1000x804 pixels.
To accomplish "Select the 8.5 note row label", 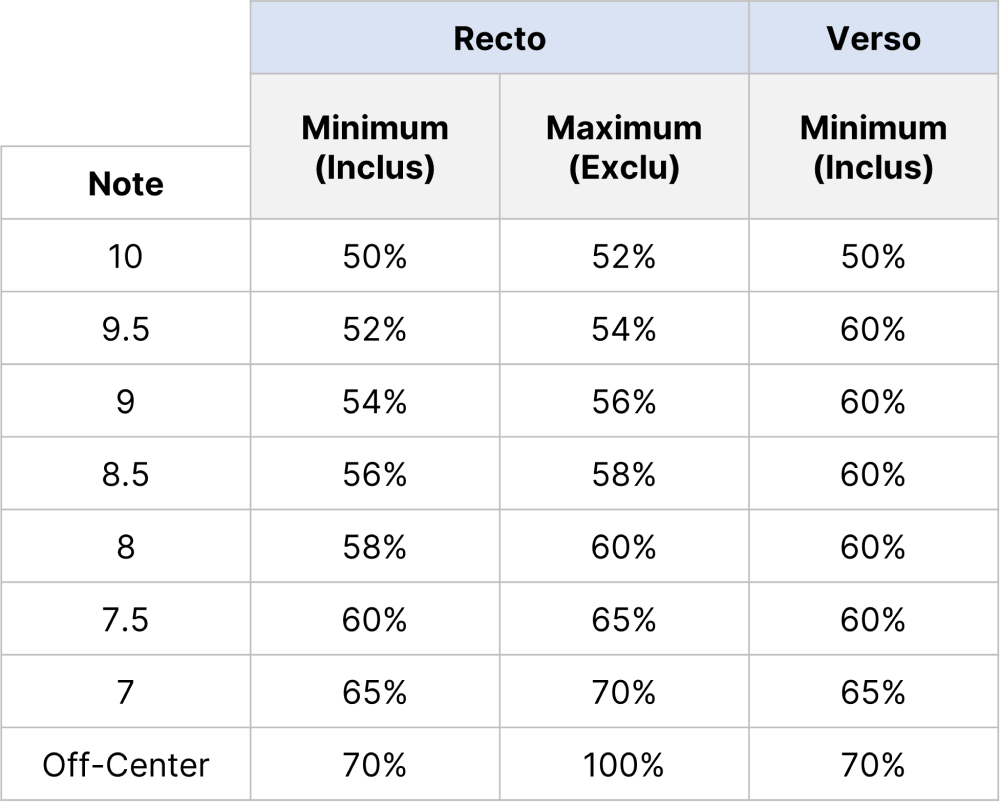I will tap(125, 474).
